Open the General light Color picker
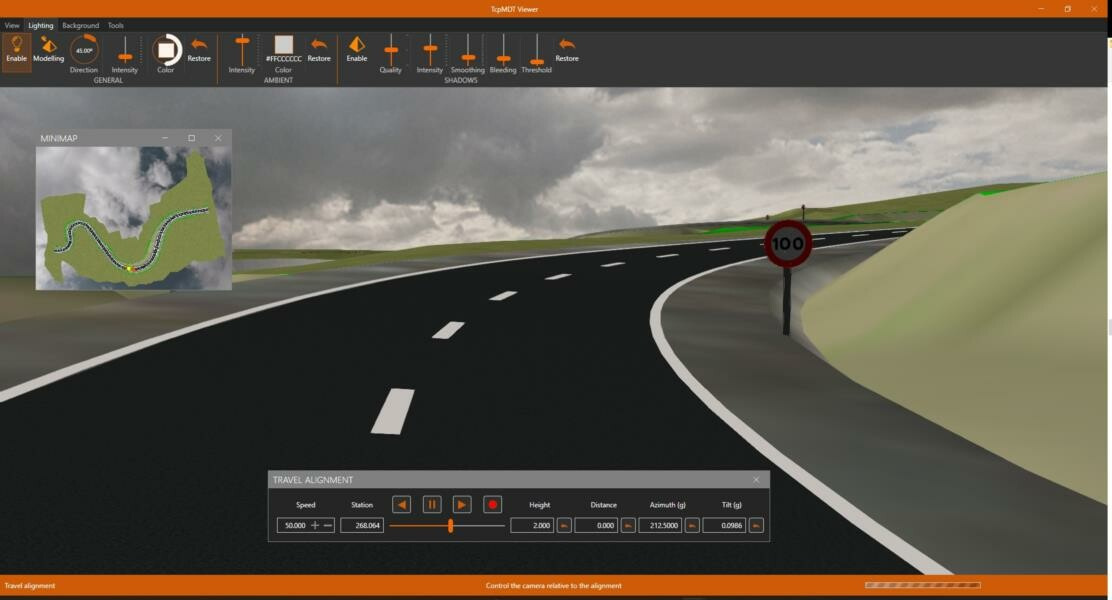 [166, 50]
